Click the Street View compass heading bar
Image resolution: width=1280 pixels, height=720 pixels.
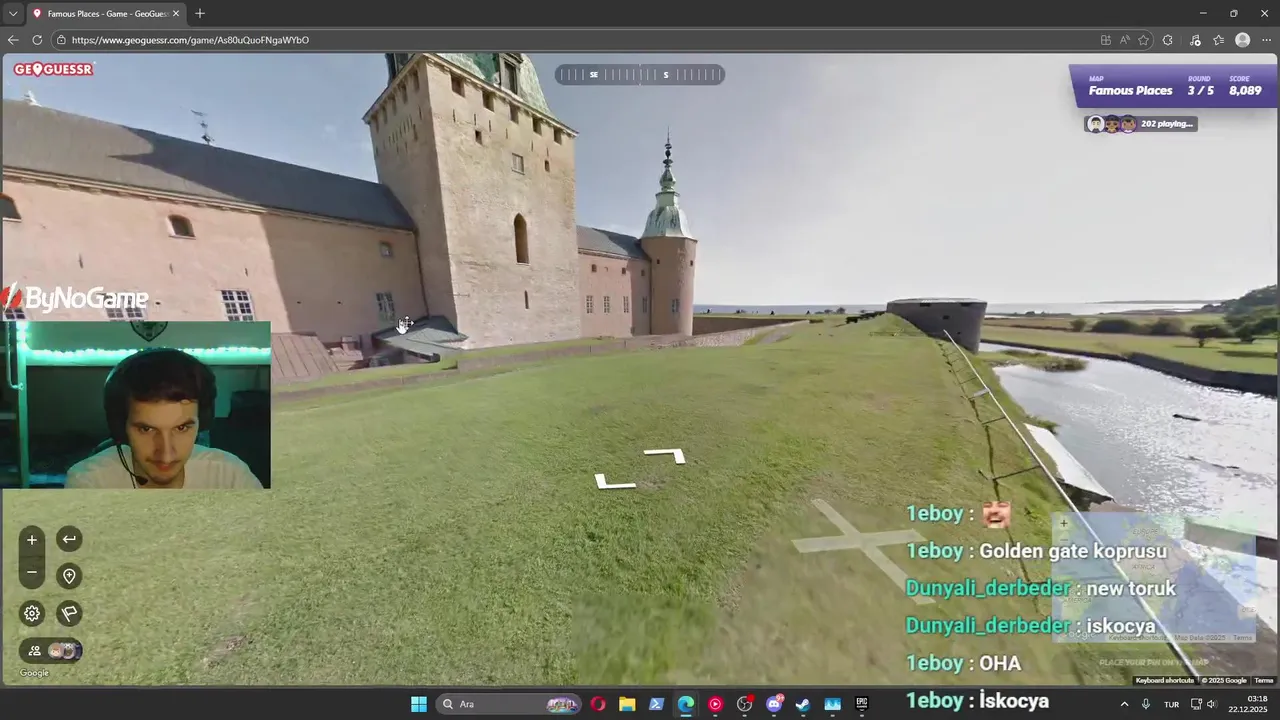640,74
